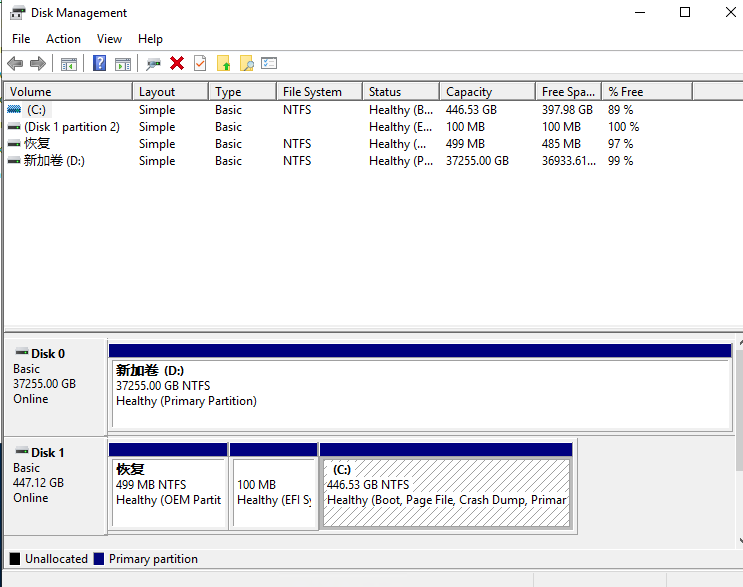The image size is (743, 587).
Task: Click the Show/Hide Action Pane icon
Action: (123, 64)
